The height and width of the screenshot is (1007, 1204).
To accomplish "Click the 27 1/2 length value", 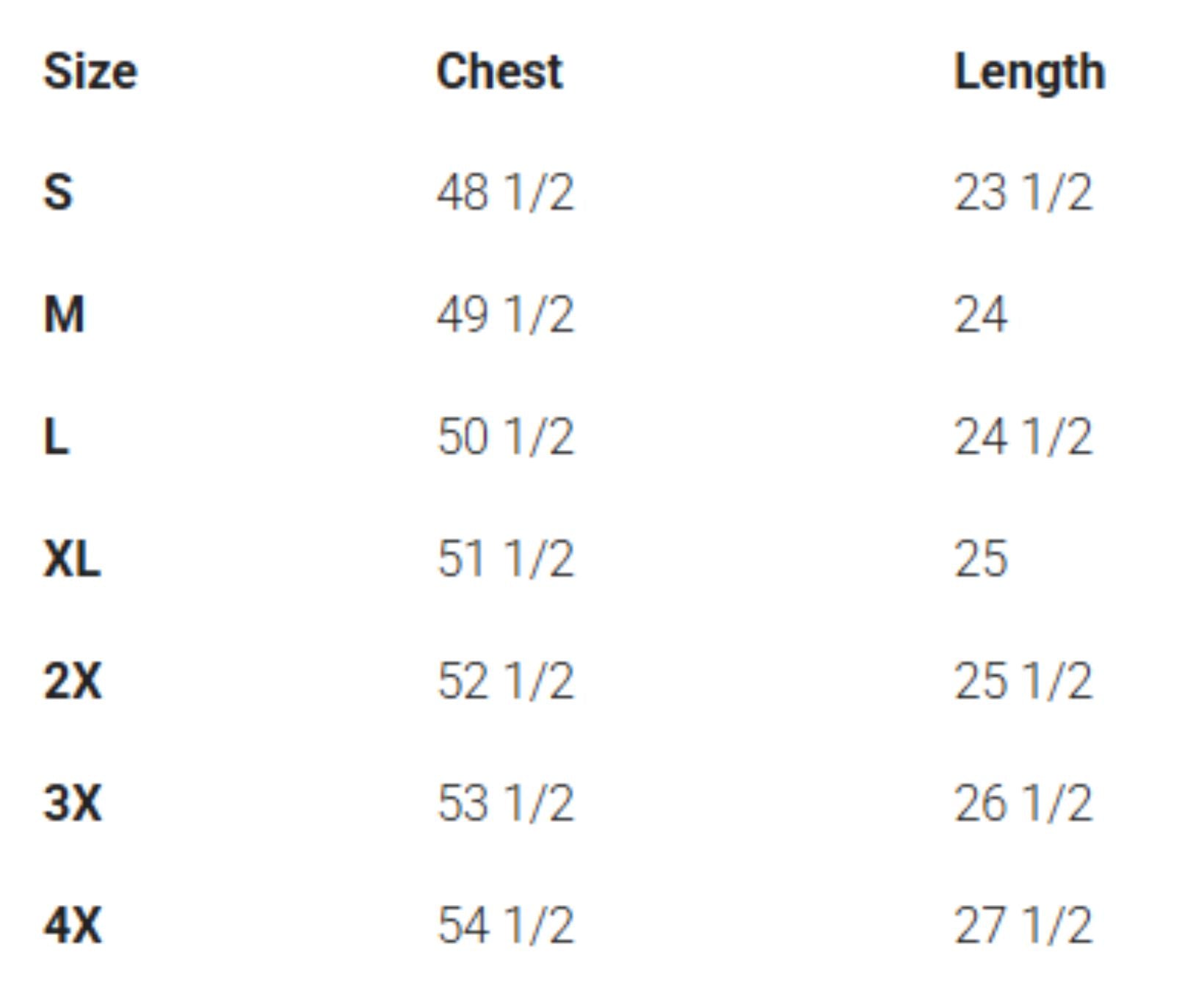I will tap(1023, 925).
